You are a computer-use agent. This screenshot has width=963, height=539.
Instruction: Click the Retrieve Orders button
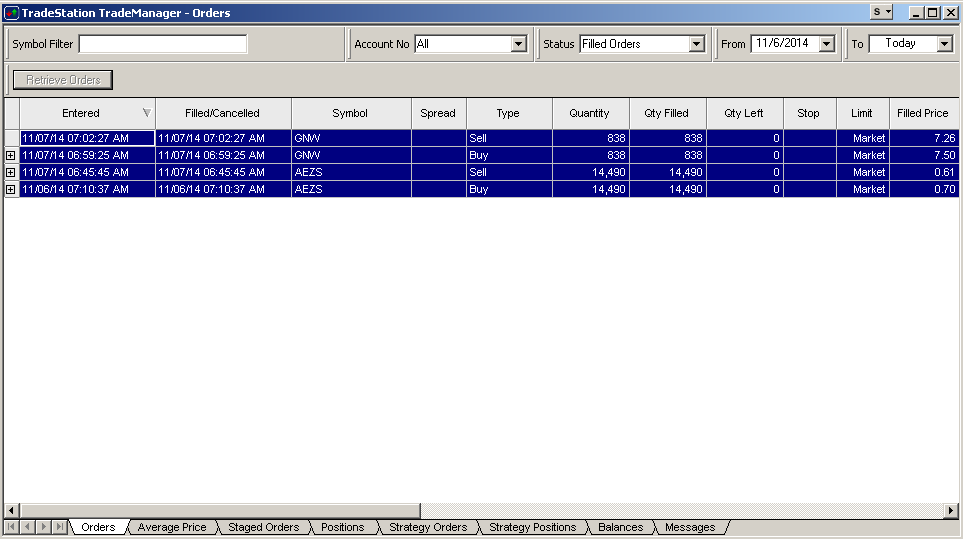[63, 80]
